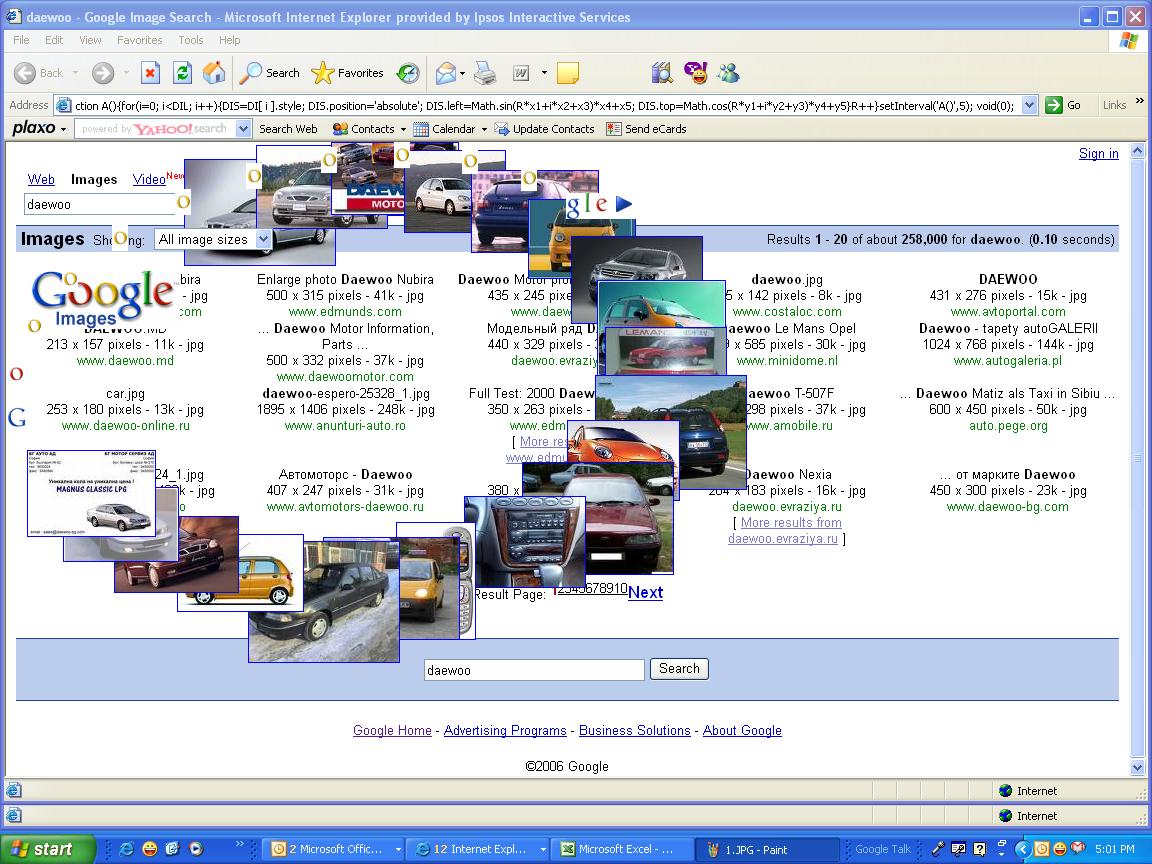The image size is (1152, 864).
Task: Click Send eCards in Plaxo toolbar
Action: 647,129
